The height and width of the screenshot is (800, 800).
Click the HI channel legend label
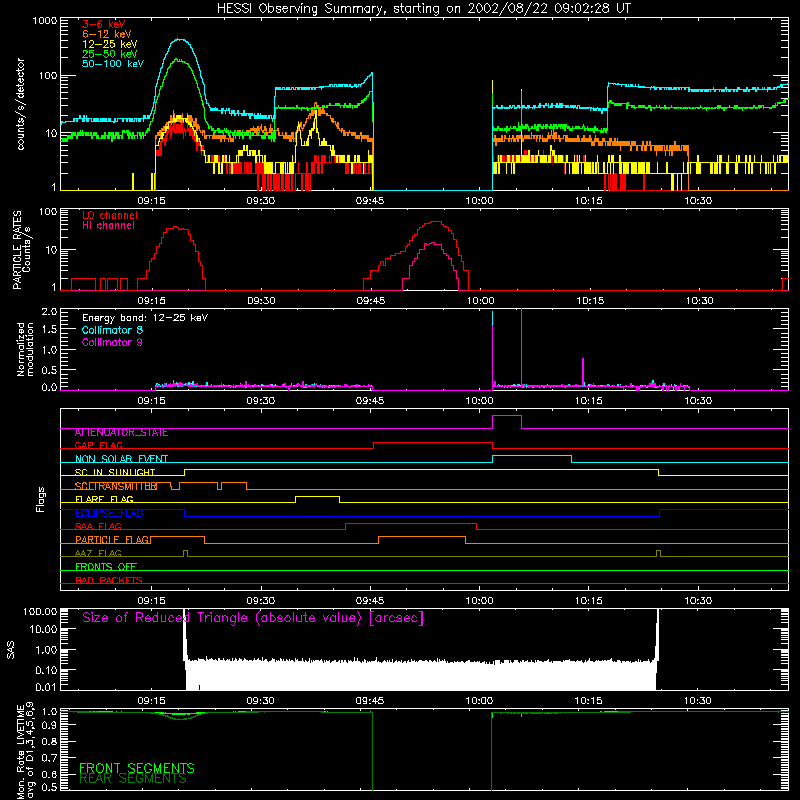coord(108,226)
